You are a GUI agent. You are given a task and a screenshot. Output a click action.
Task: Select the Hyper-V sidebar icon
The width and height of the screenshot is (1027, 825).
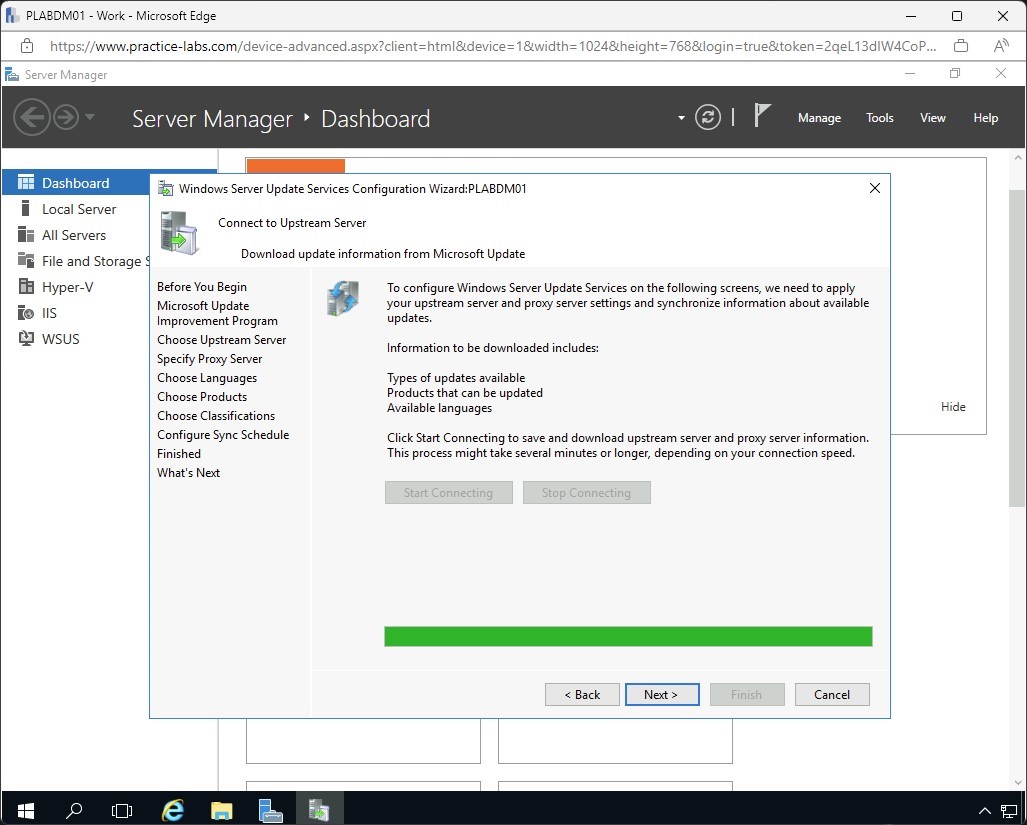[x=26, y=287]
